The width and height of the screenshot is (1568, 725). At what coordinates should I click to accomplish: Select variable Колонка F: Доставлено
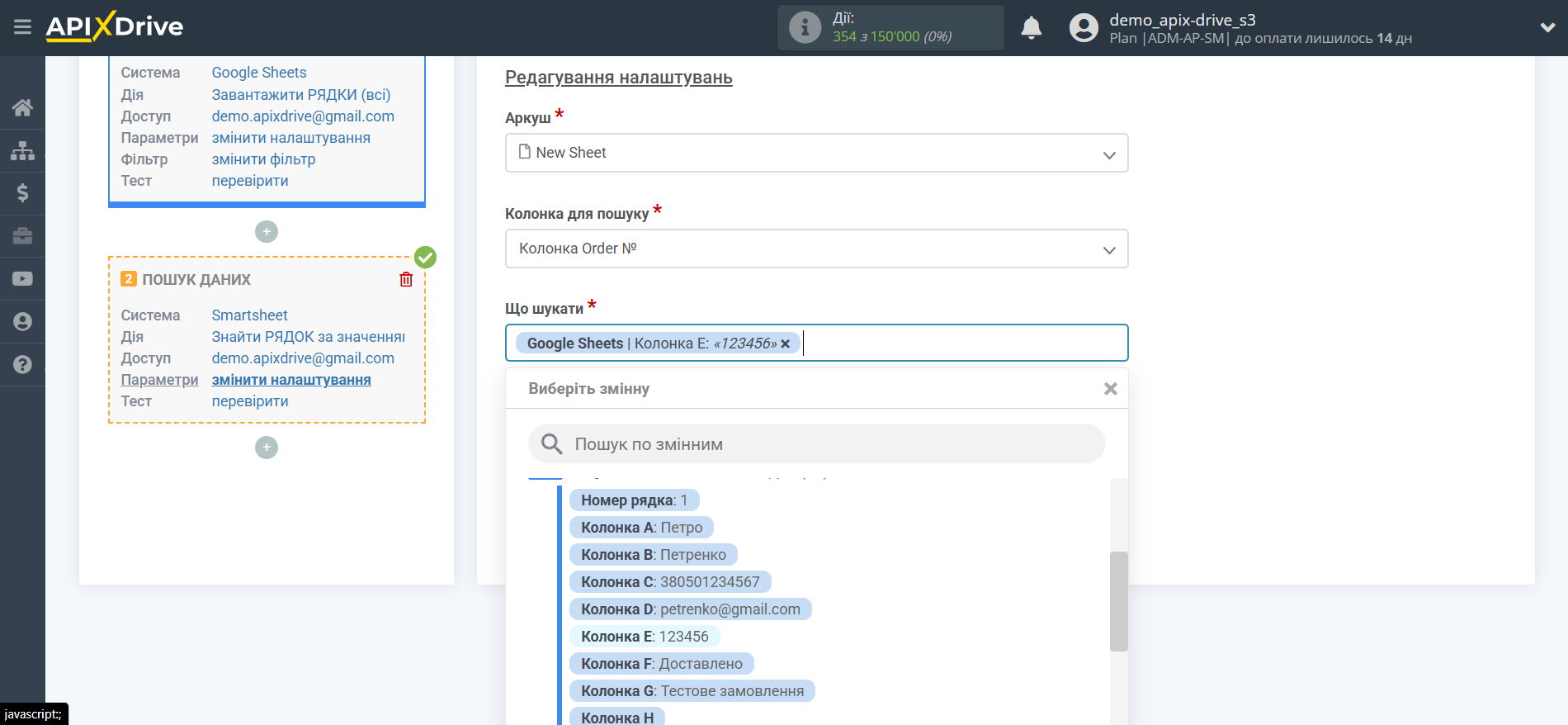(x=662, y=664)
